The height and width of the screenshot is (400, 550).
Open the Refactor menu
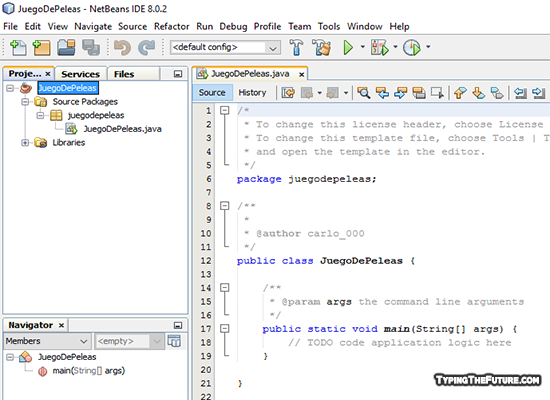tap(172, 27)
